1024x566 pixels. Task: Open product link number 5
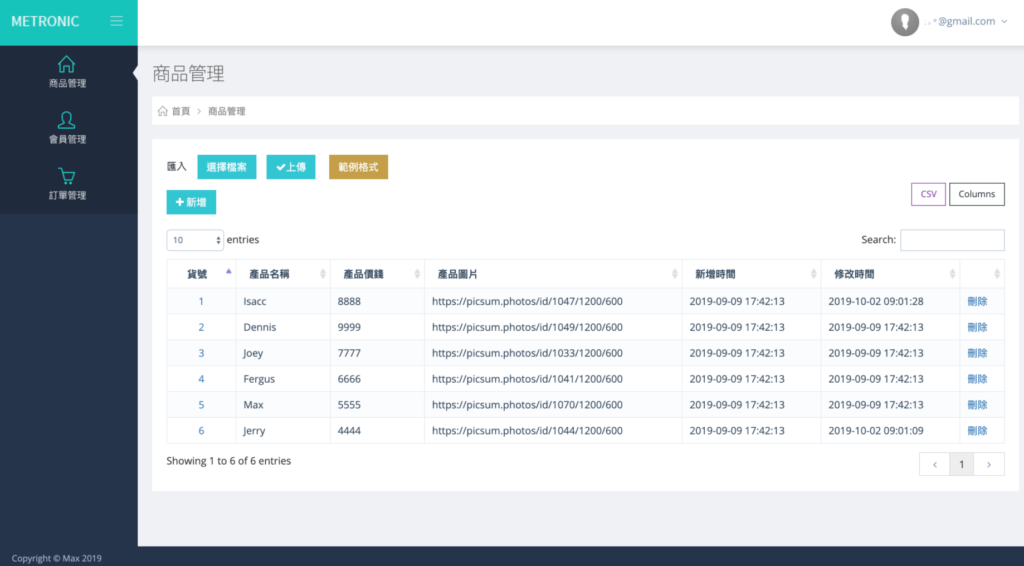[x=201, y=405]
